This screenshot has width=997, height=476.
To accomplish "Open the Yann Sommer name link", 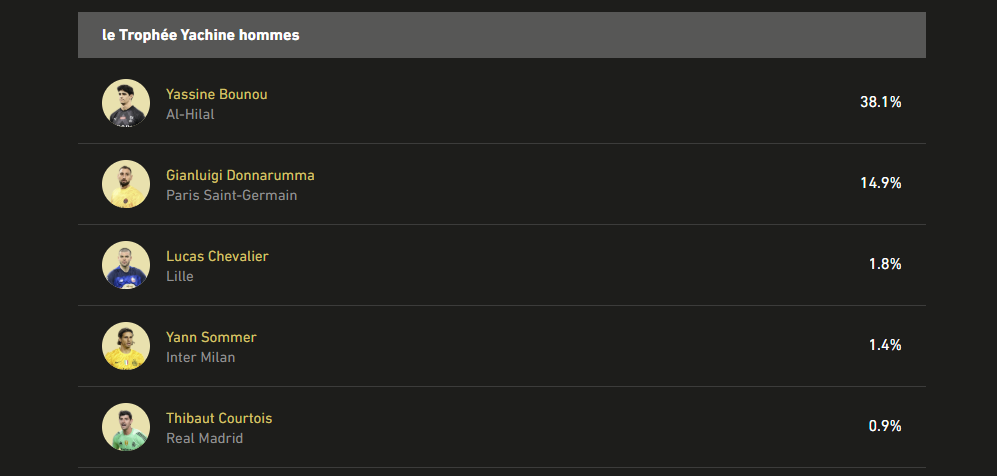I will (x=211, y=337).
